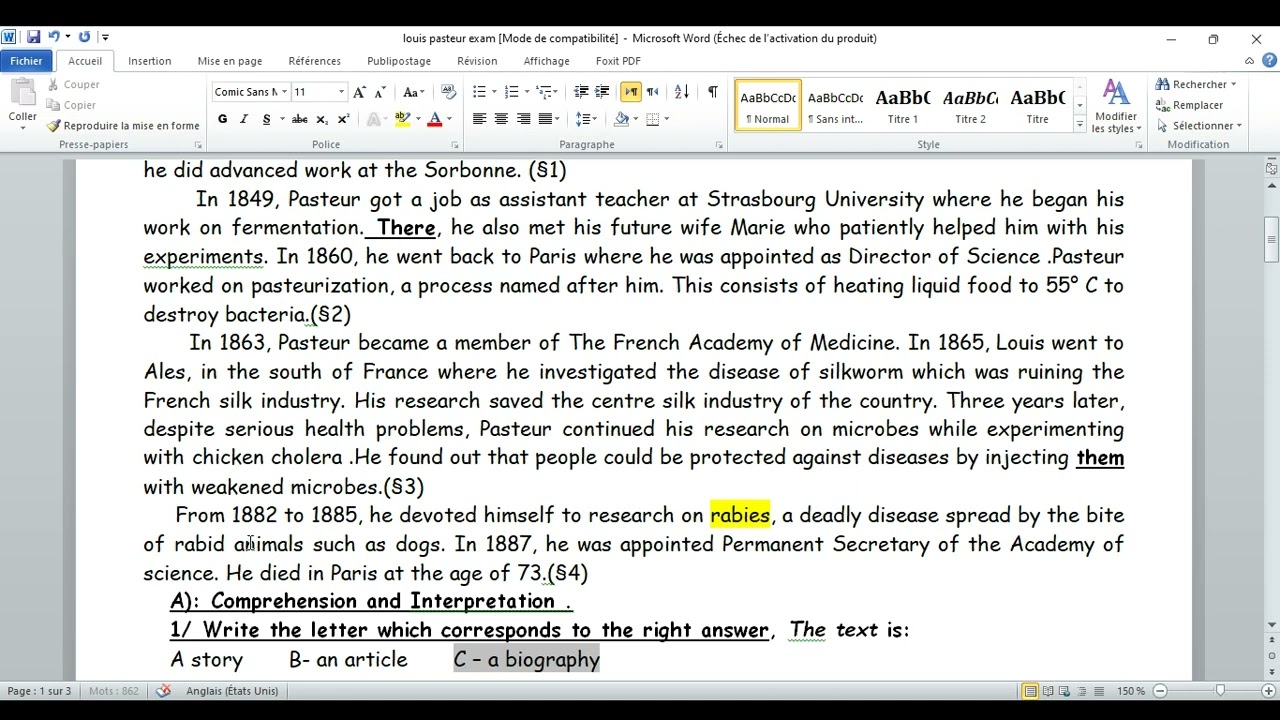This screenshot has width=1280, height=720.
Task: Switch to the Publipostage tab
Action: point(399,61)
